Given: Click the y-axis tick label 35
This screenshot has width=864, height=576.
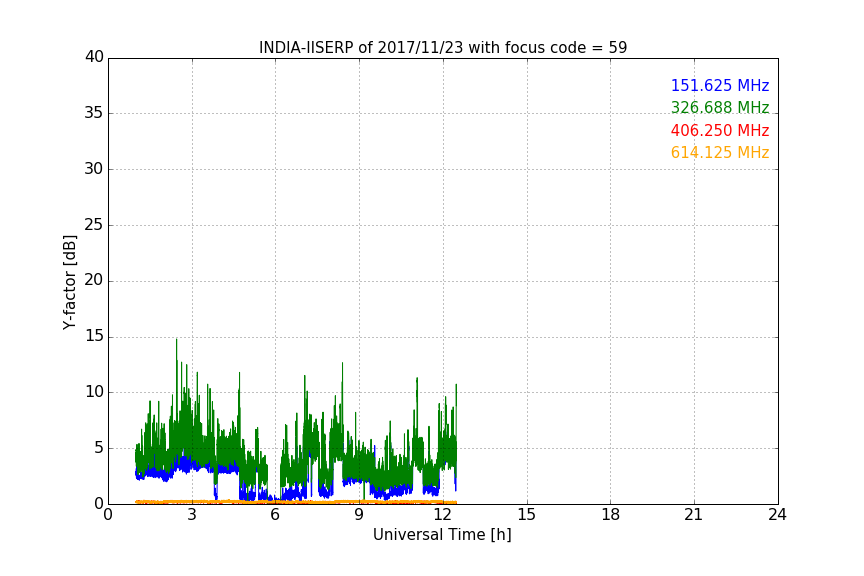Looking at the screenshot, I should 94,113.
